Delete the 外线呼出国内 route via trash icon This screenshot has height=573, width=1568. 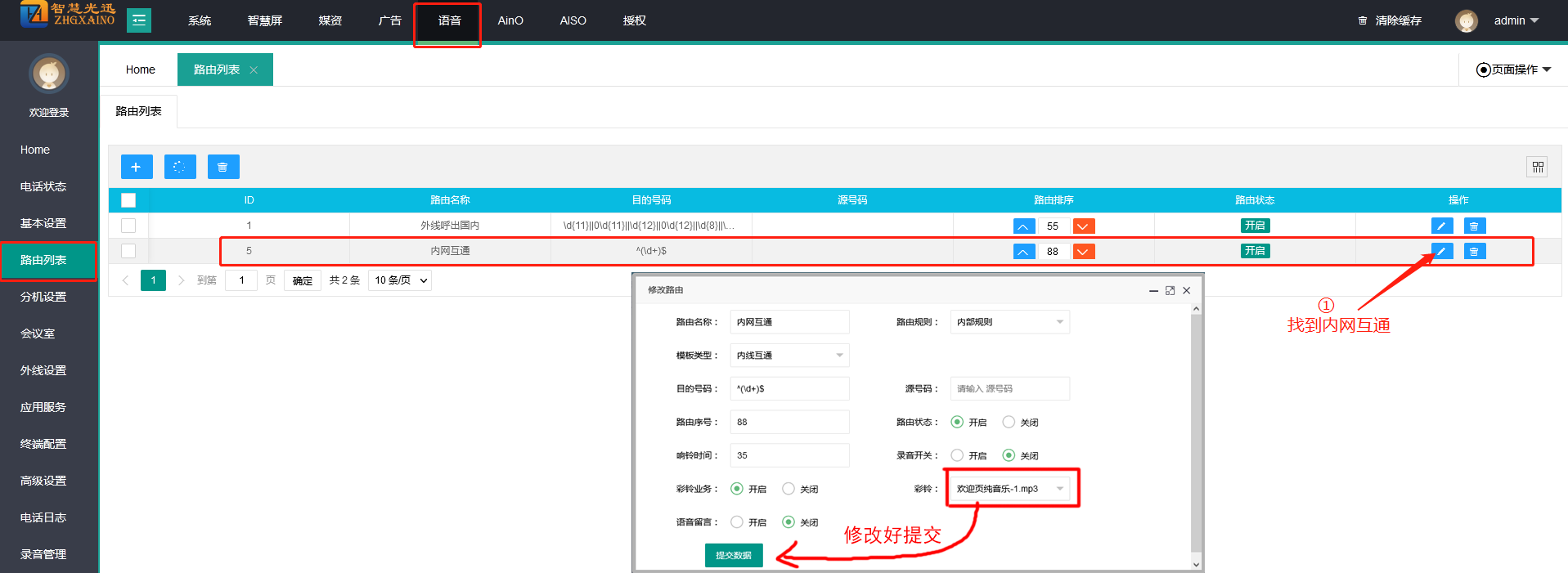click(x=1474, y=226)
